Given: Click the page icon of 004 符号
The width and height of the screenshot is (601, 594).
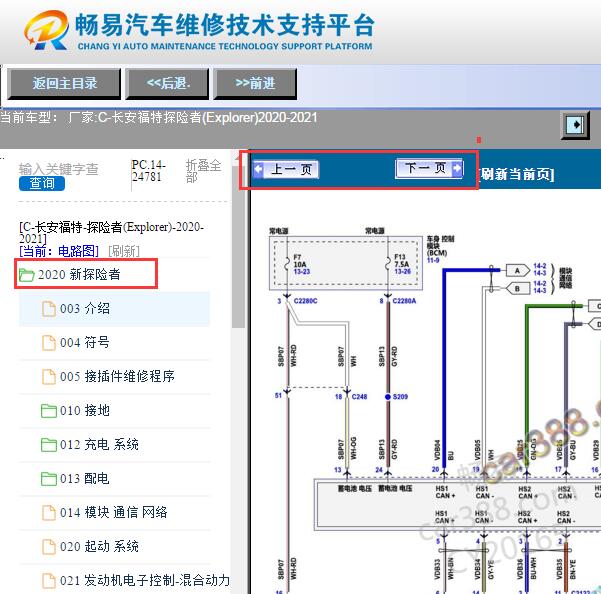Looking at the screenshot, I should [x=49, y=343].
